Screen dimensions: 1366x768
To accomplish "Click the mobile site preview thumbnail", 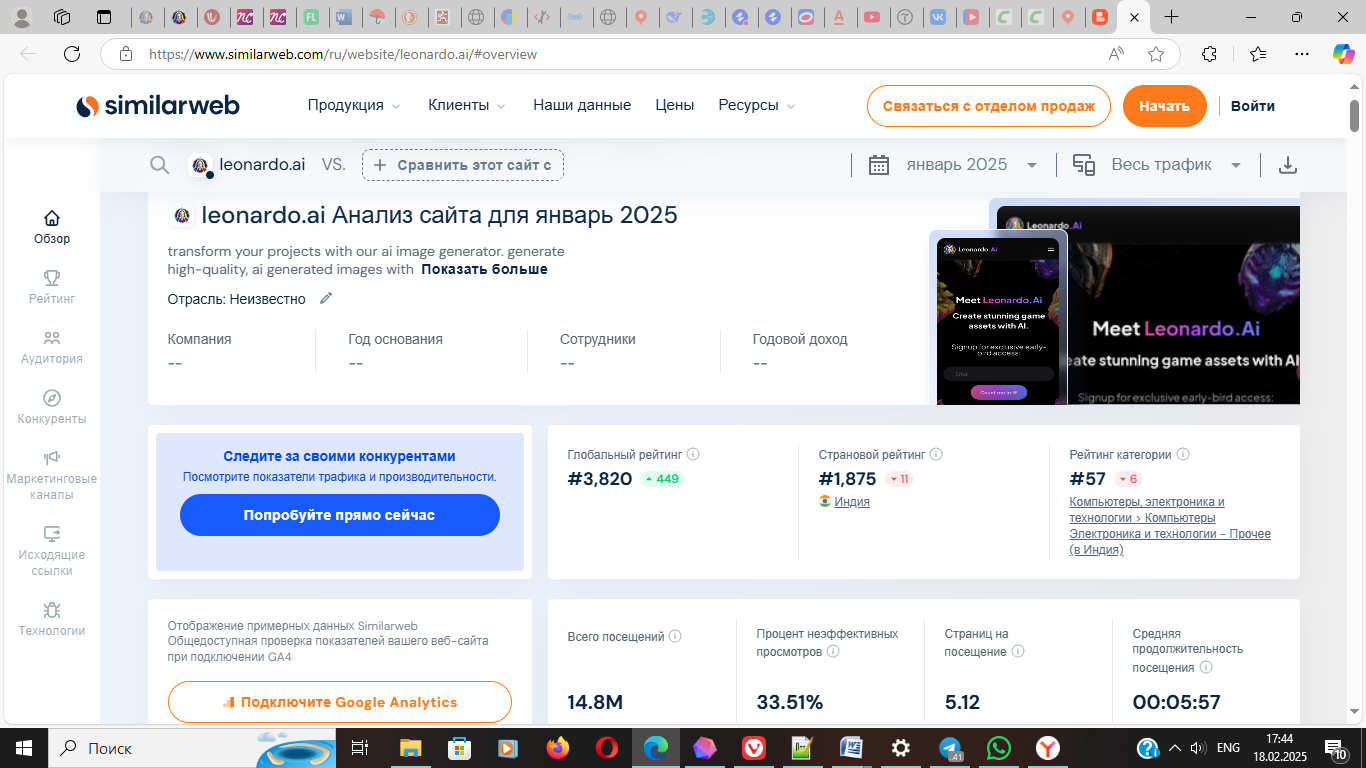I will 998,318.
